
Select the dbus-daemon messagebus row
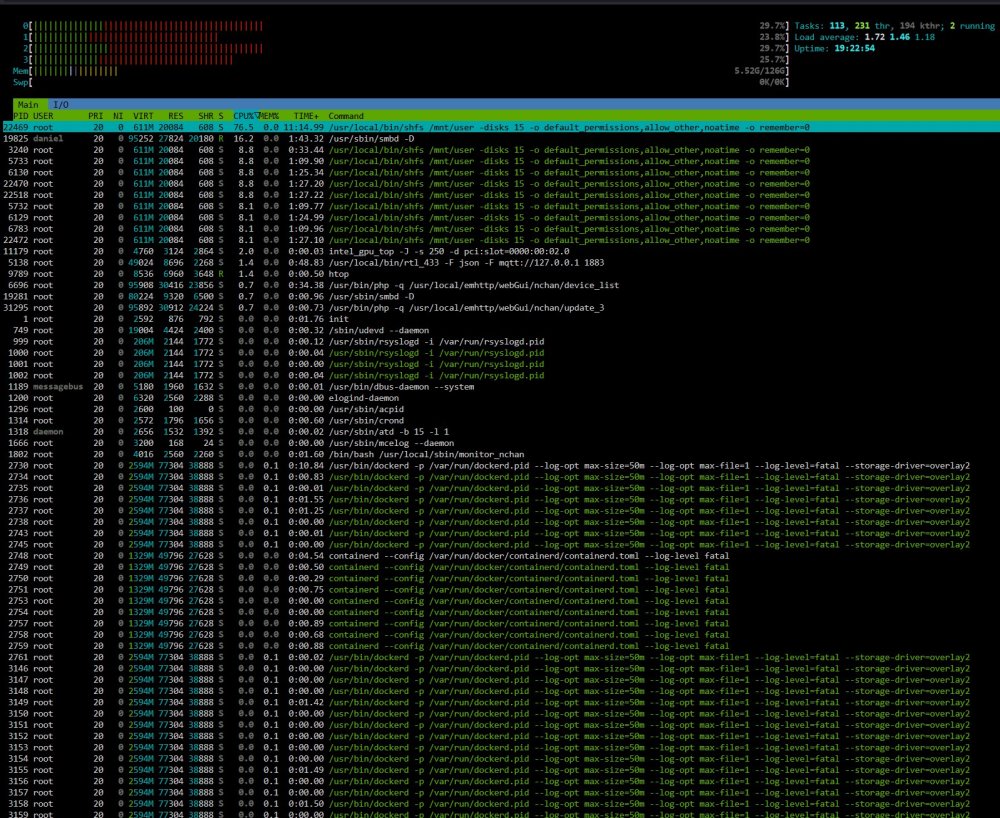click(x=500, y=387)
